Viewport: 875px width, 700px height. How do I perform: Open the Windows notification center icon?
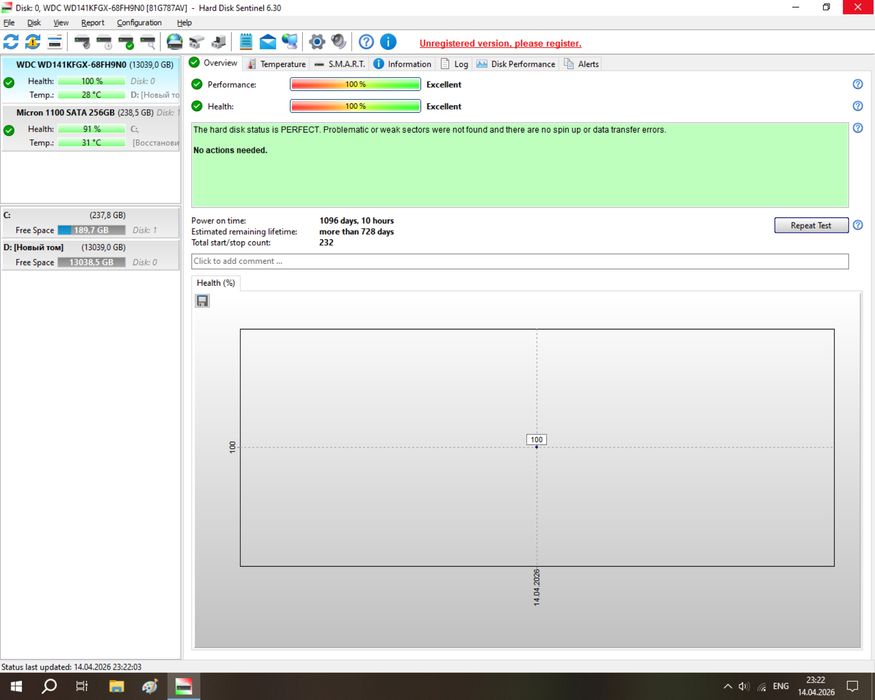(852, 686)
